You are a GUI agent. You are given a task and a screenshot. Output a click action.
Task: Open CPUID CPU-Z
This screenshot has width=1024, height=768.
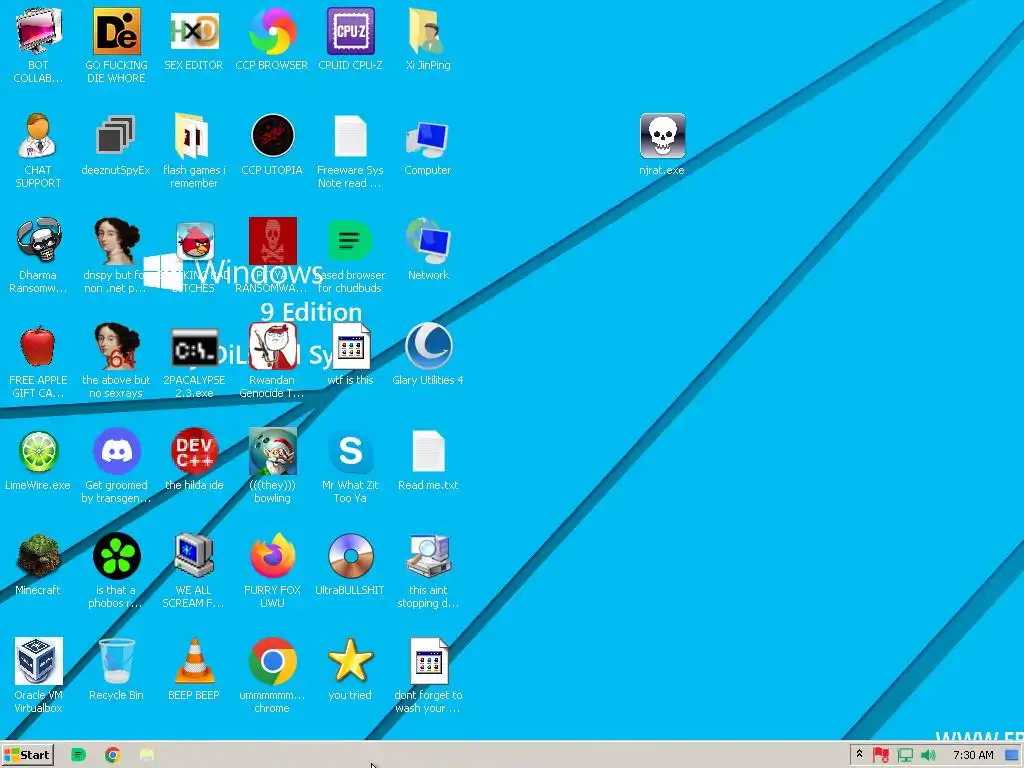click(350, 39)
